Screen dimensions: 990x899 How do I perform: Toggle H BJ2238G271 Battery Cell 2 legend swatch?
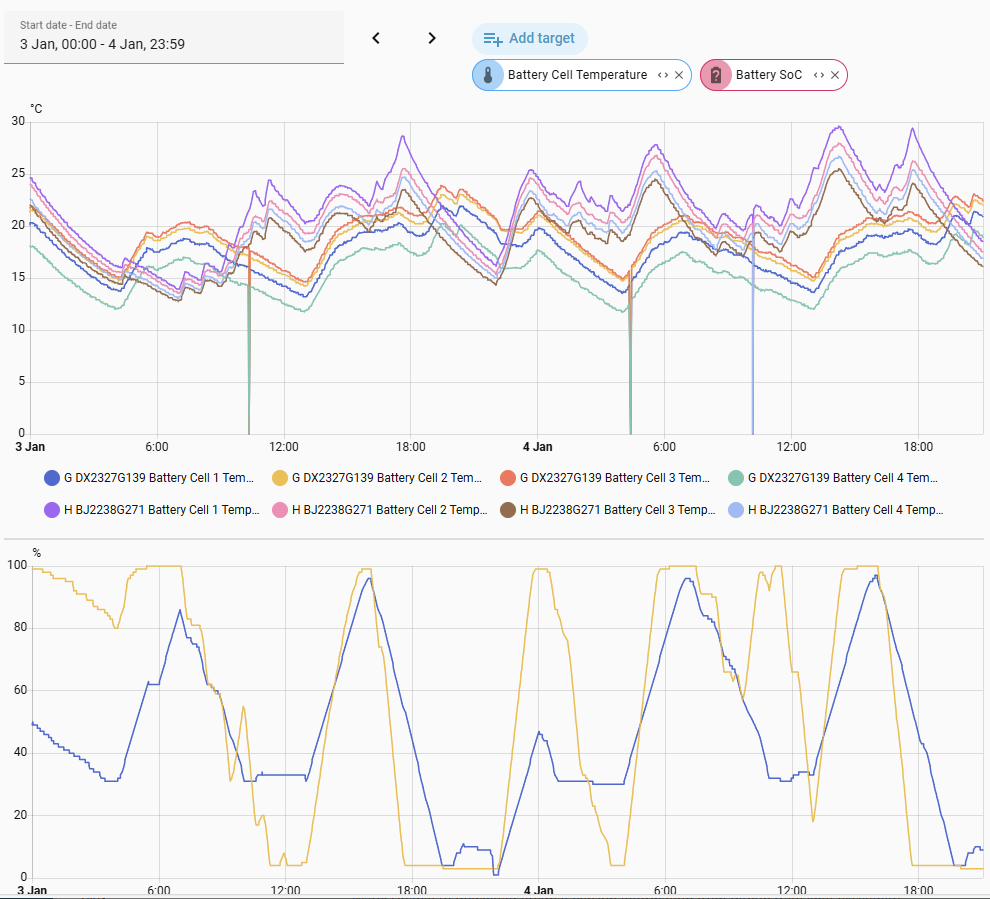point(280,510)
